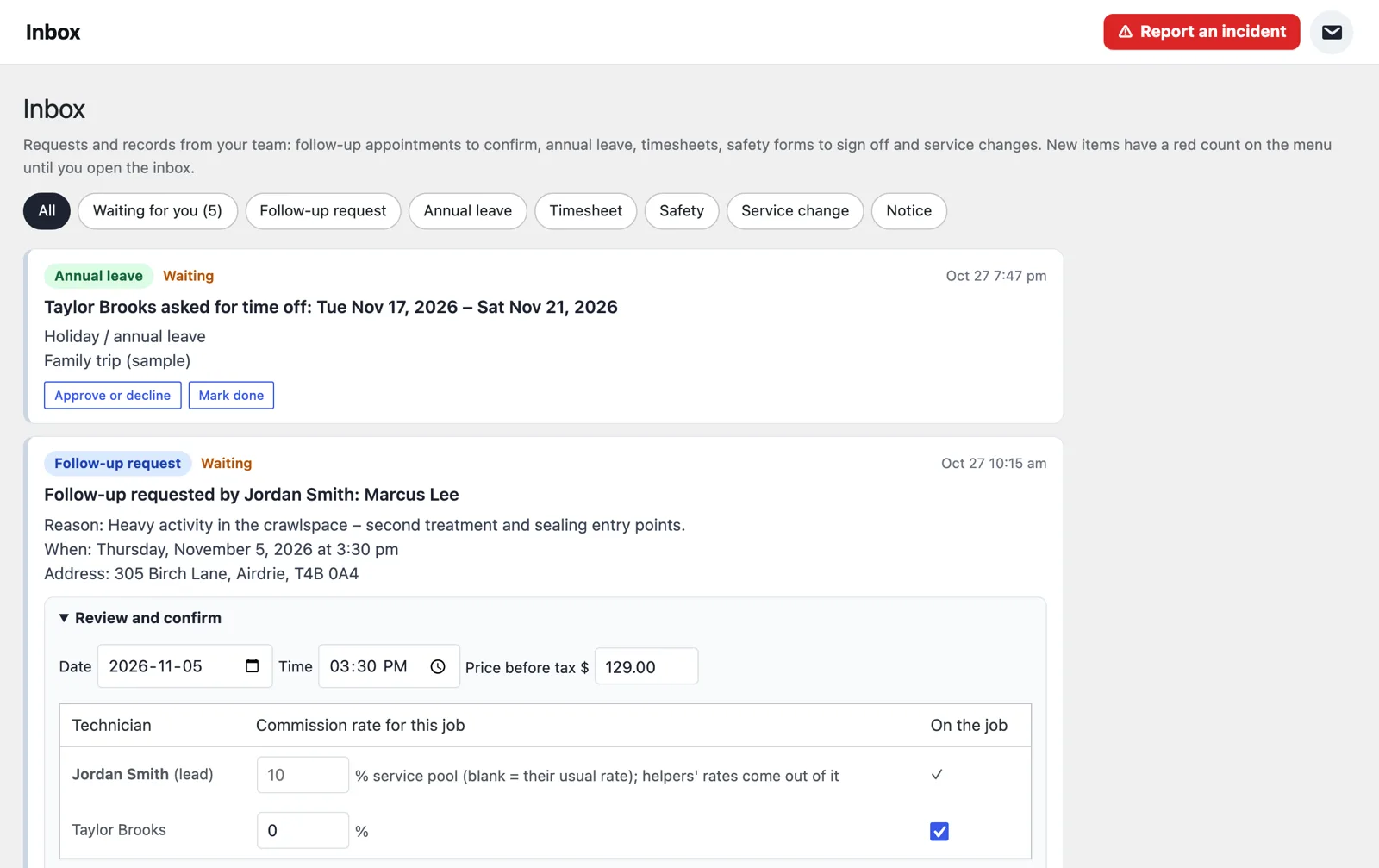Screen dimensions: 1379x868
Task: Filter by Follow-up request chip
Action: click(x=323, y=211)
